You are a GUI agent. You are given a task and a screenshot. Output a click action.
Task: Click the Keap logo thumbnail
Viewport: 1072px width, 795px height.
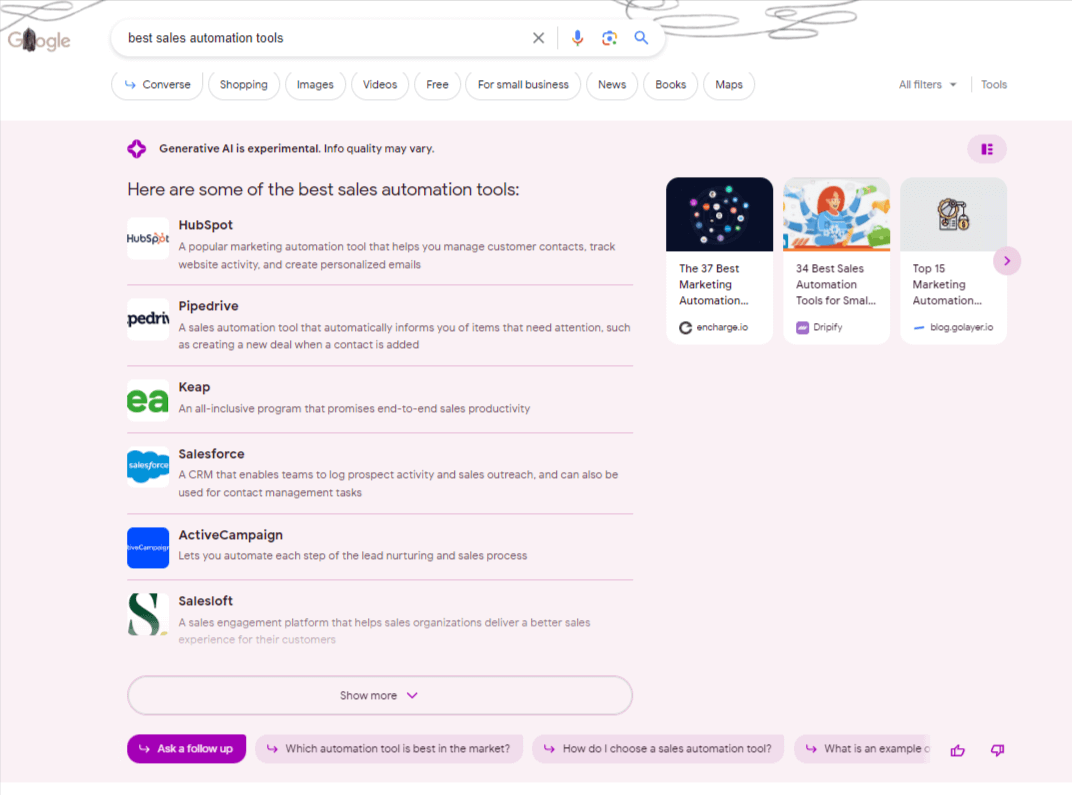click(148, 400)
